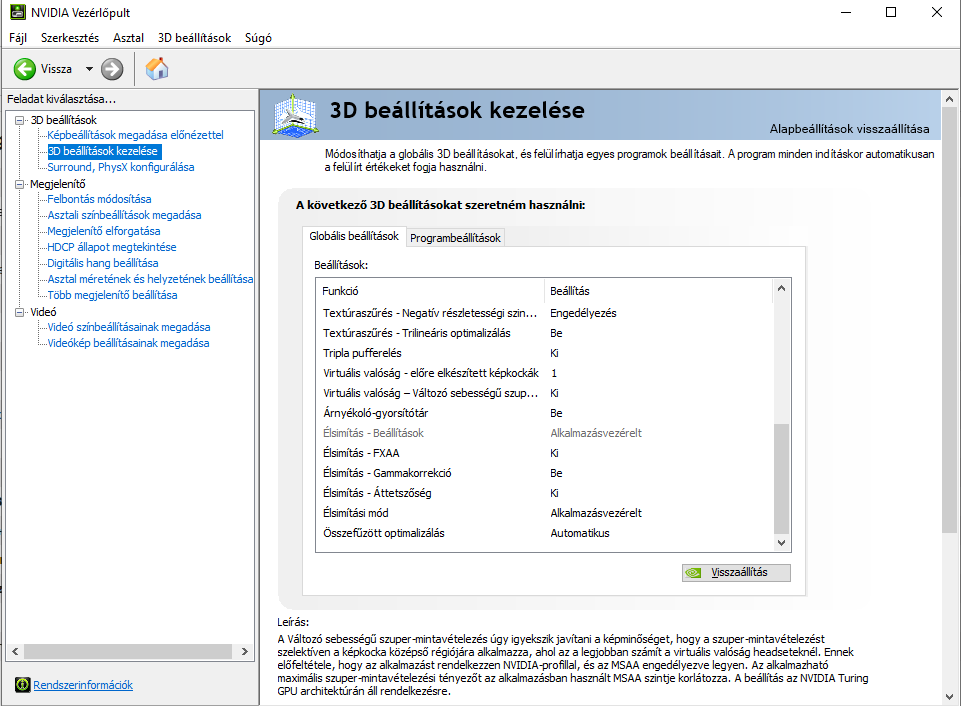961x706 pixels.
Task: Collapse the 3D beállítások tree node
Action: pyautogui.click(x=20, y=120)
